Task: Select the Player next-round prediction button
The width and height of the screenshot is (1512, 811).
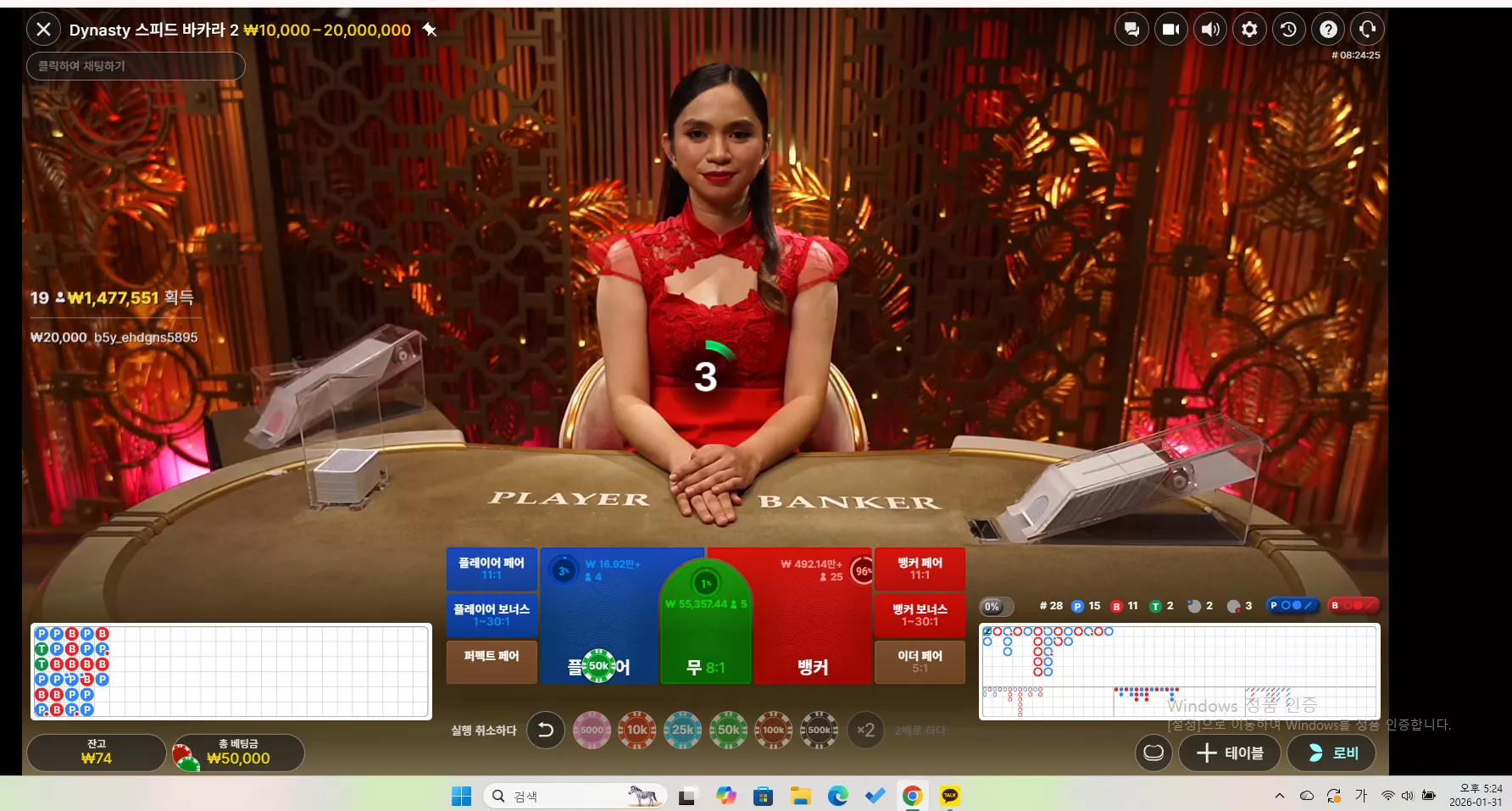Action: coord(1292,605)
